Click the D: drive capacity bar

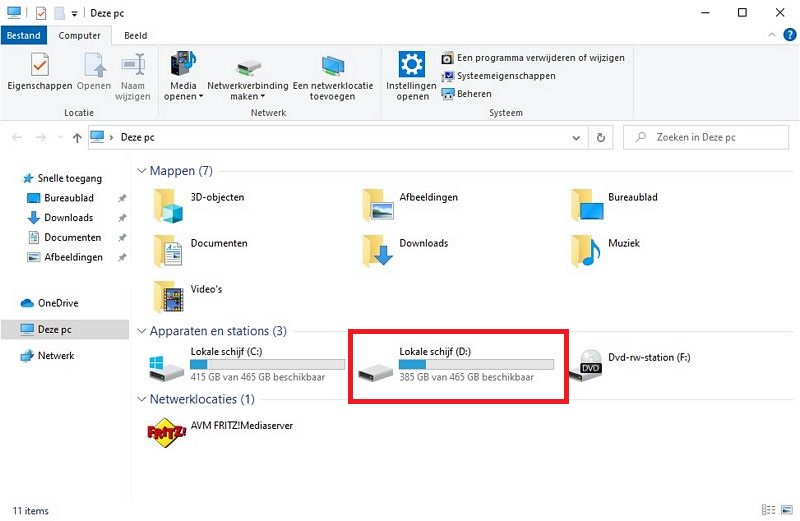[476, 364]
